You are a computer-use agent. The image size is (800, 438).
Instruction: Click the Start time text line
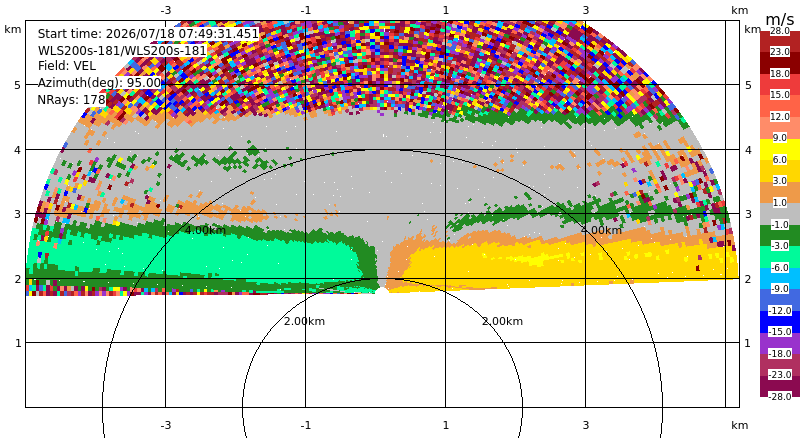tap(148, 34)
